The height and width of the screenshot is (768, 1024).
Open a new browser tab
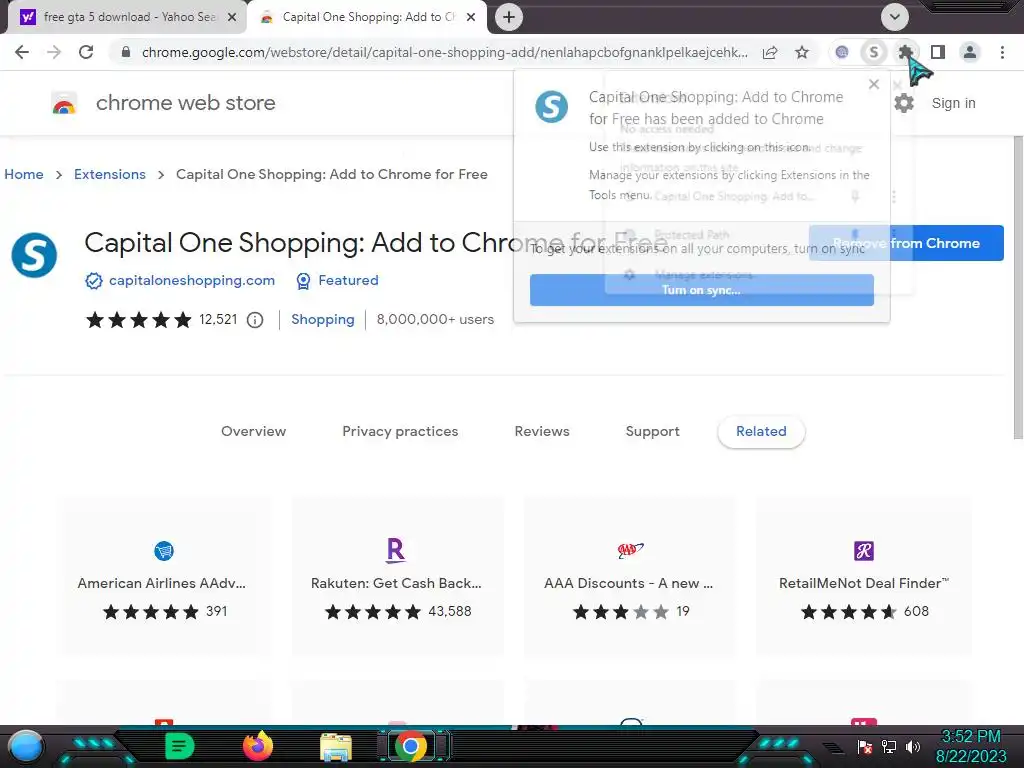[509, 17]
